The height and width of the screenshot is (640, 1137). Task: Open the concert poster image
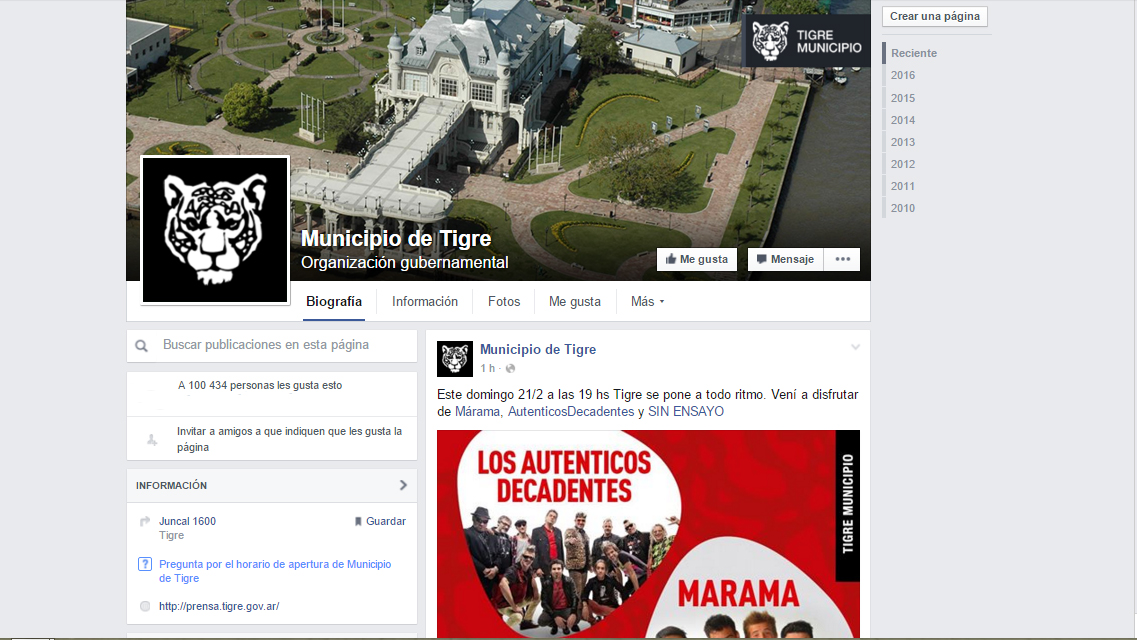tap(648, 534)
